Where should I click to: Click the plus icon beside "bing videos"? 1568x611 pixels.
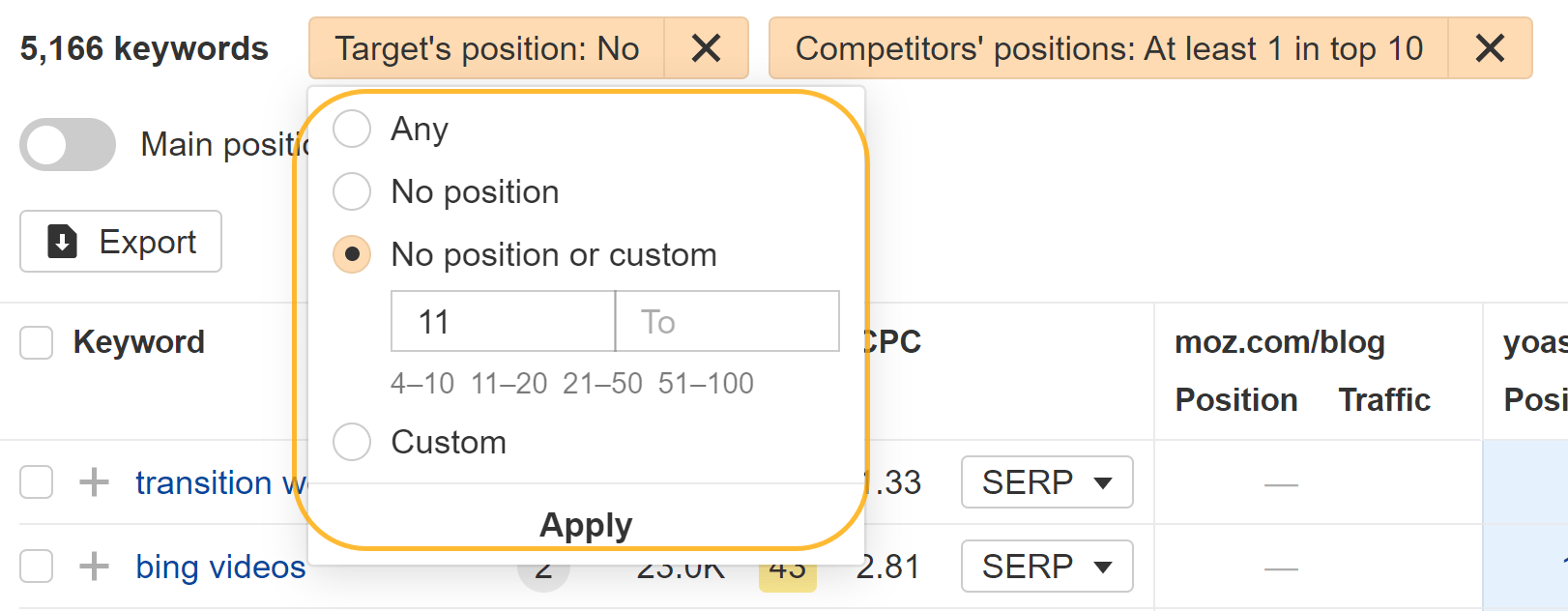tap(94, 567)
